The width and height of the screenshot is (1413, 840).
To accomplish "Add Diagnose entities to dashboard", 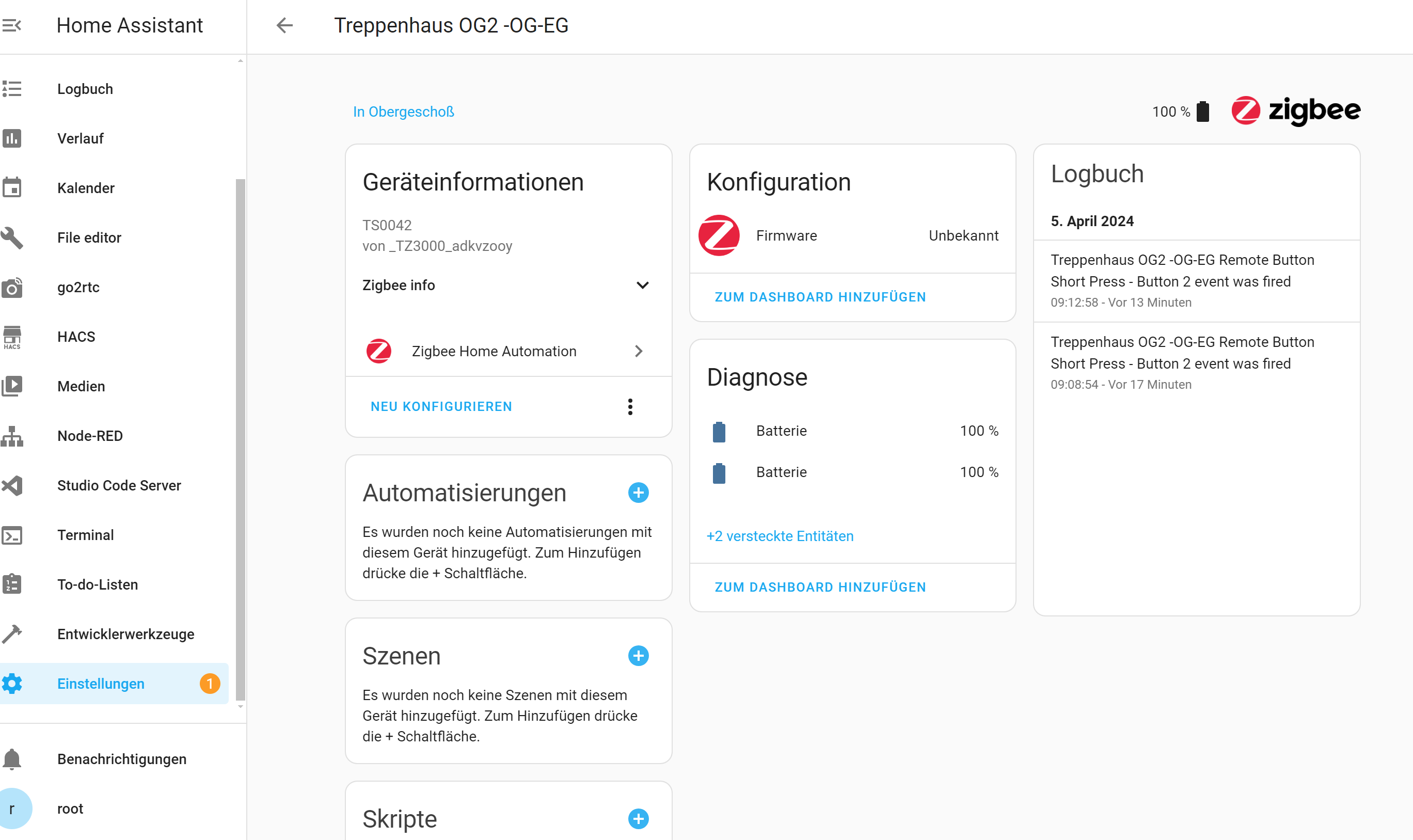I will pos(820,587).
